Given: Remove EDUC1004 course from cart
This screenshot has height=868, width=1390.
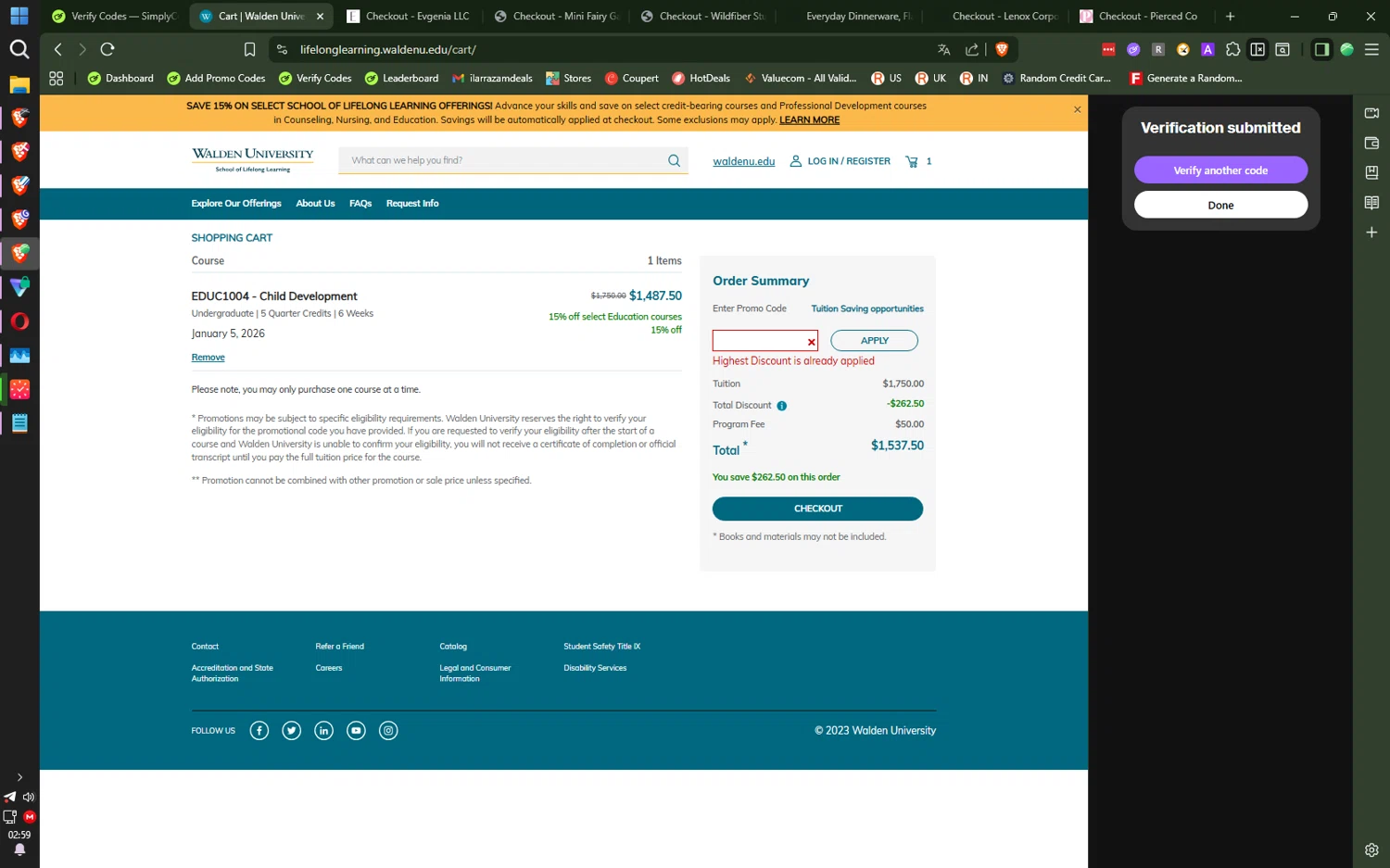Looking at the screenshot, I should (x=208, y=358).
